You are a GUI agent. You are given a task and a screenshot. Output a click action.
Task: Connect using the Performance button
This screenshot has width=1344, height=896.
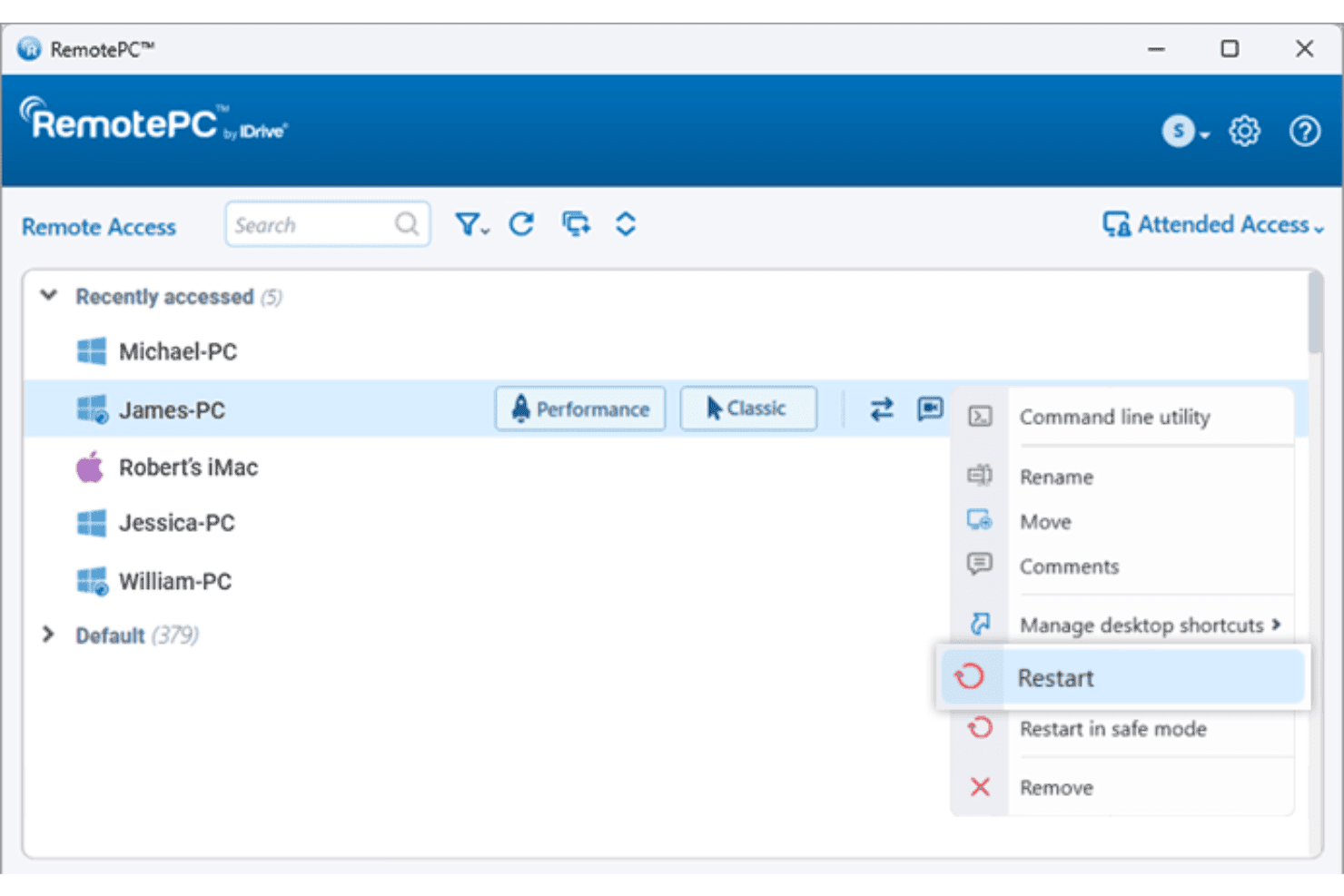pyautogui.click(x=580, y=409)
